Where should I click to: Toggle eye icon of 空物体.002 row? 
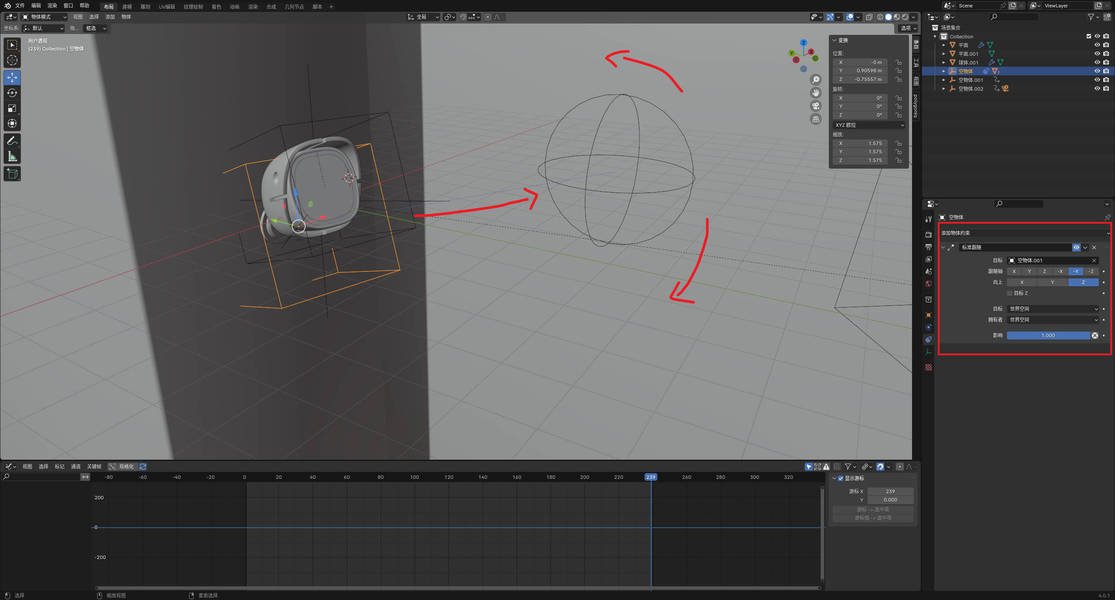click(x=1097, y=88)
